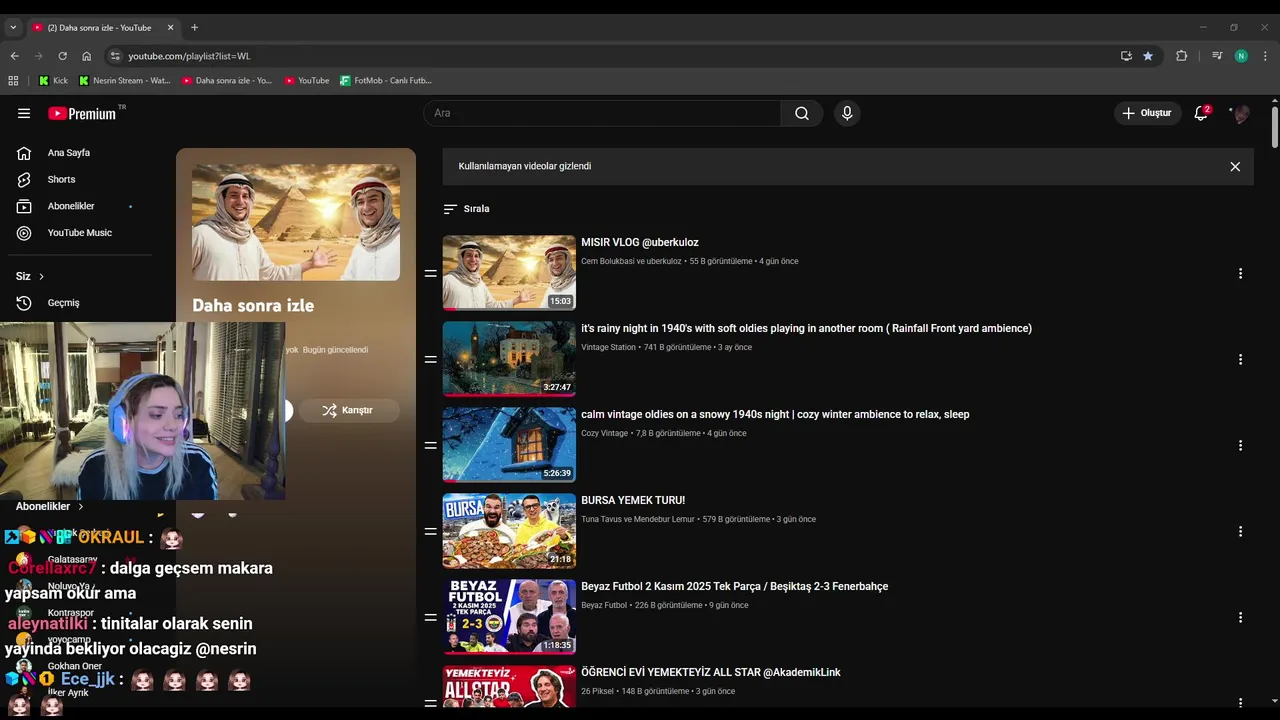Open more options for rainy night 1940's video

(1240, 359)
